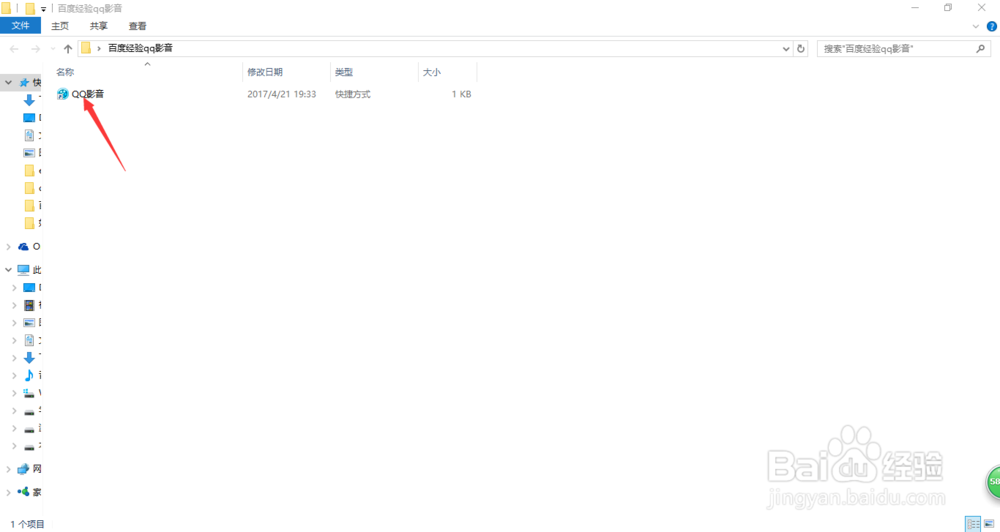
Task: Open Quick access star in sidebar
Action: click(x=24, y=82)
